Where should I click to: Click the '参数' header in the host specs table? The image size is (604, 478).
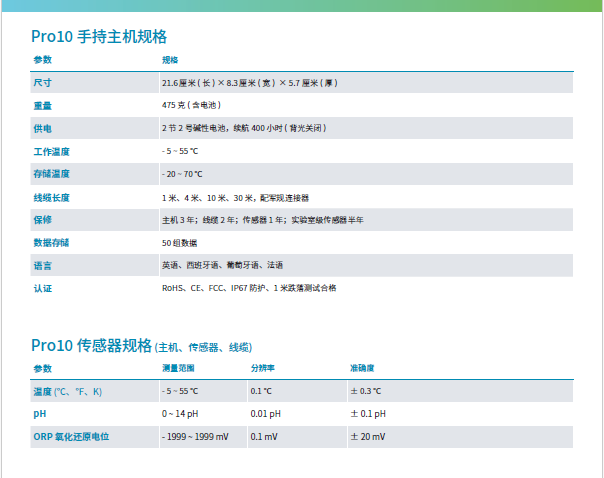42,60
